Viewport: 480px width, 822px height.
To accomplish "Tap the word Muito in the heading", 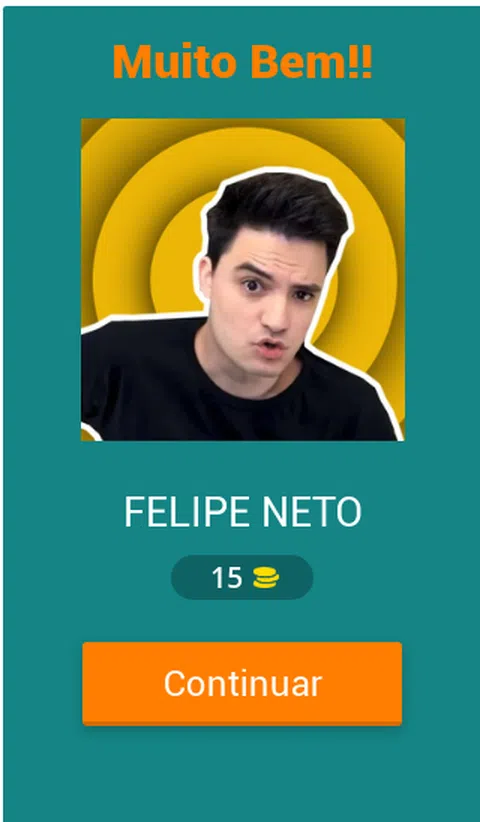I will click(174, 62).
